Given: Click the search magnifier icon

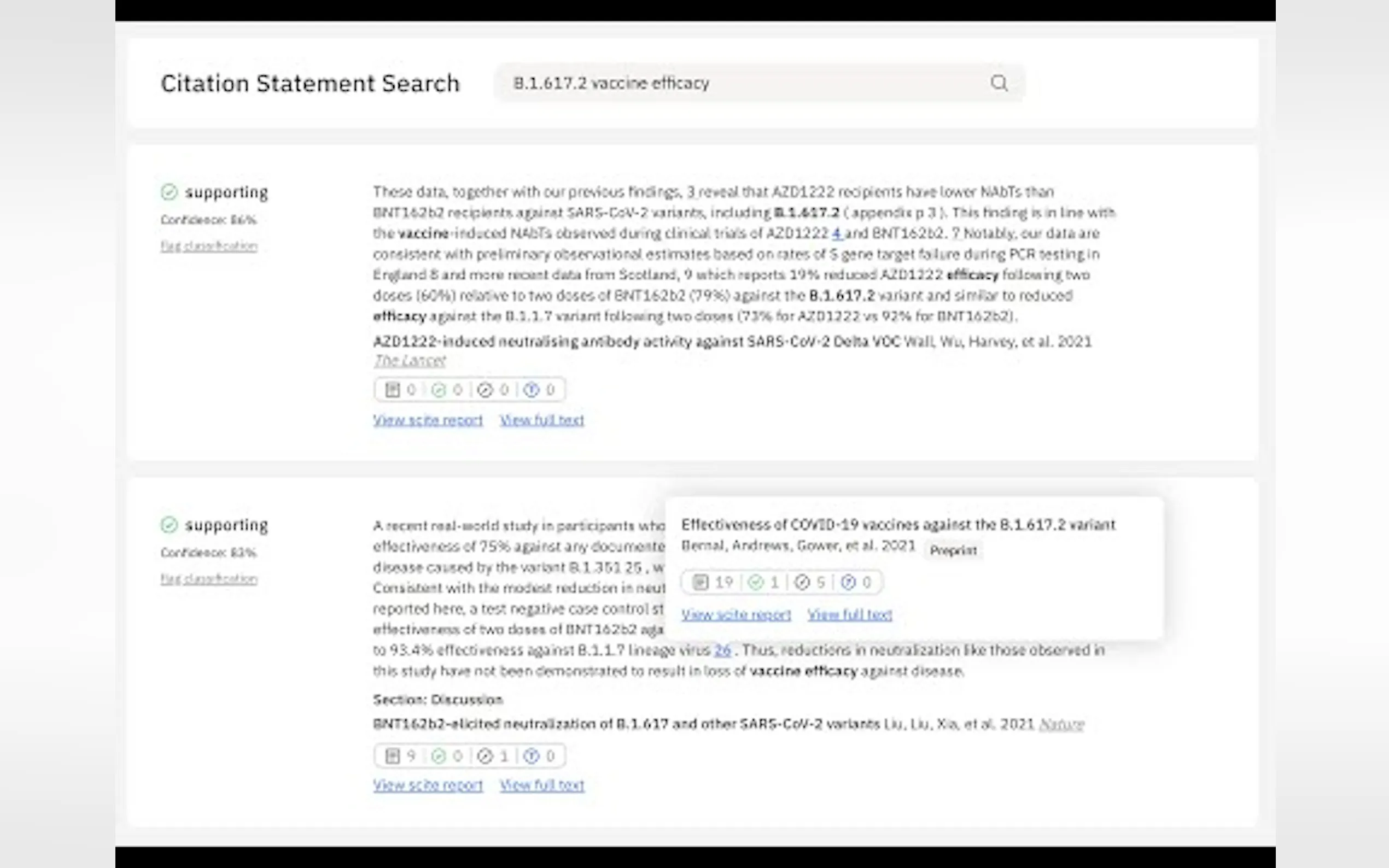Looking at the screenshot, I should (x=999, y=83).
